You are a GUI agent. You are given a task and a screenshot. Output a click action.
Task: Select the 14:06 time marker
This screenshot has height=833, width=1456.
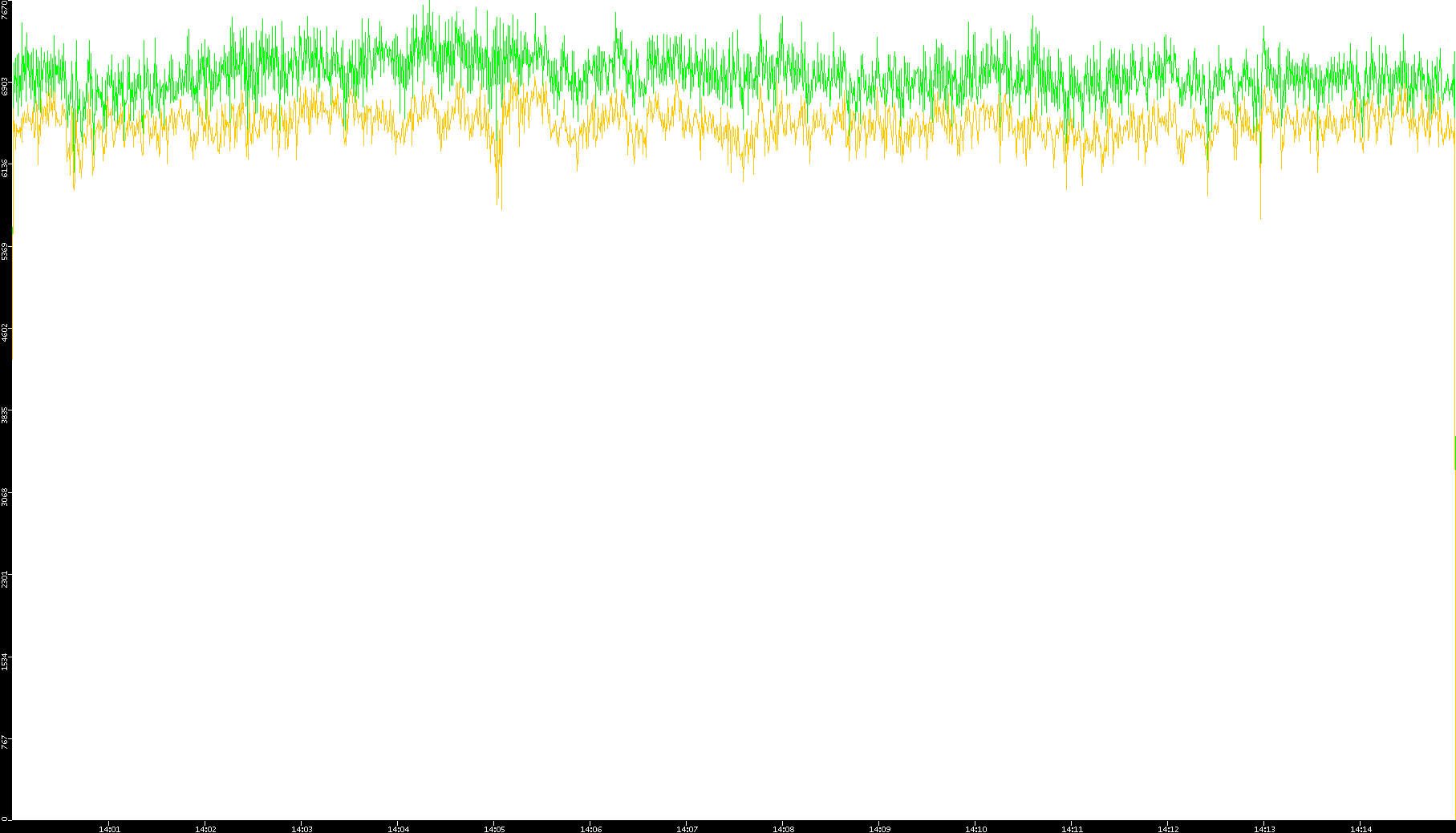pyautogui.click(x=590, y=829)
